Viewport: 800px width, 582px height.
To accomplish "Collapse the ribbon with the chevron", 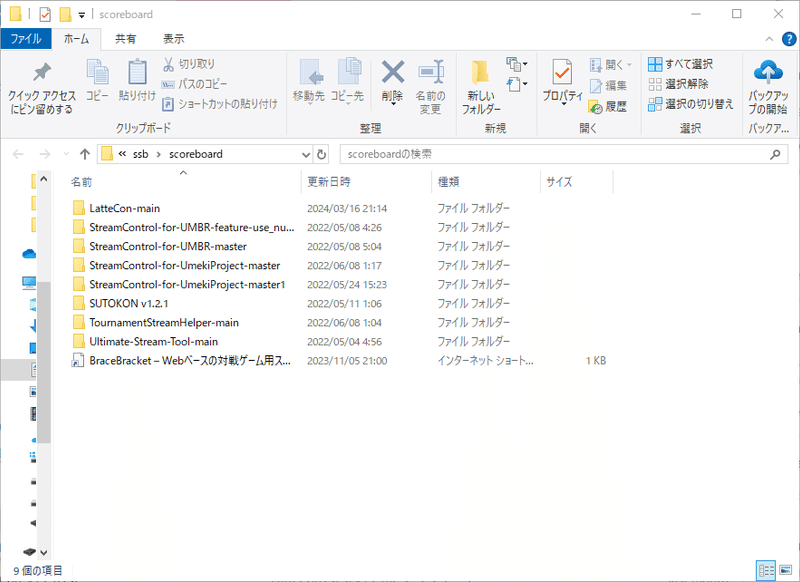I will coord(769,39).
